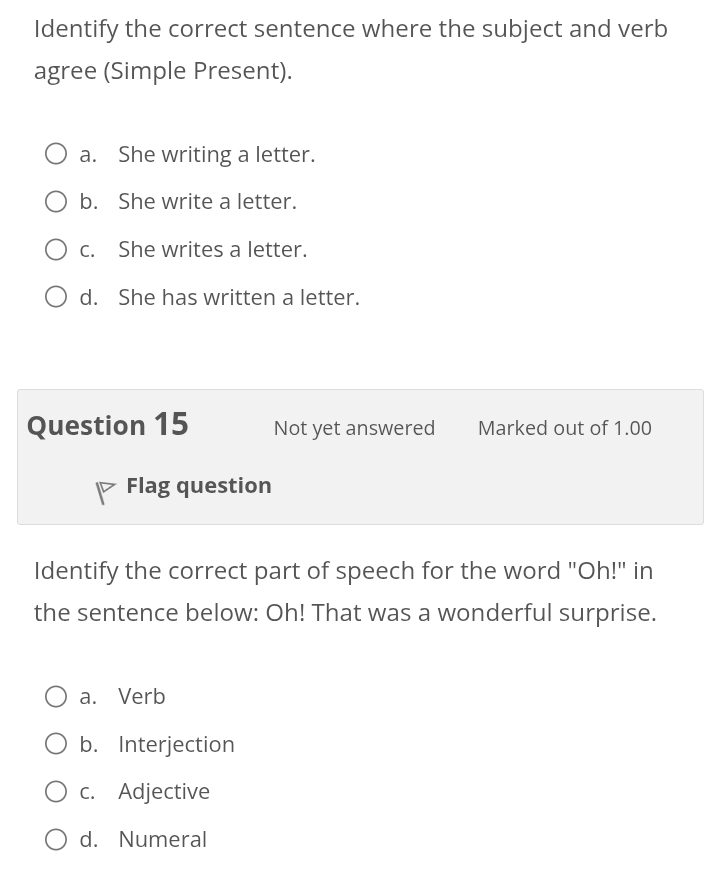Select option d, "She has written a letter."
720x875 pixels.
(x=56, y=296)
